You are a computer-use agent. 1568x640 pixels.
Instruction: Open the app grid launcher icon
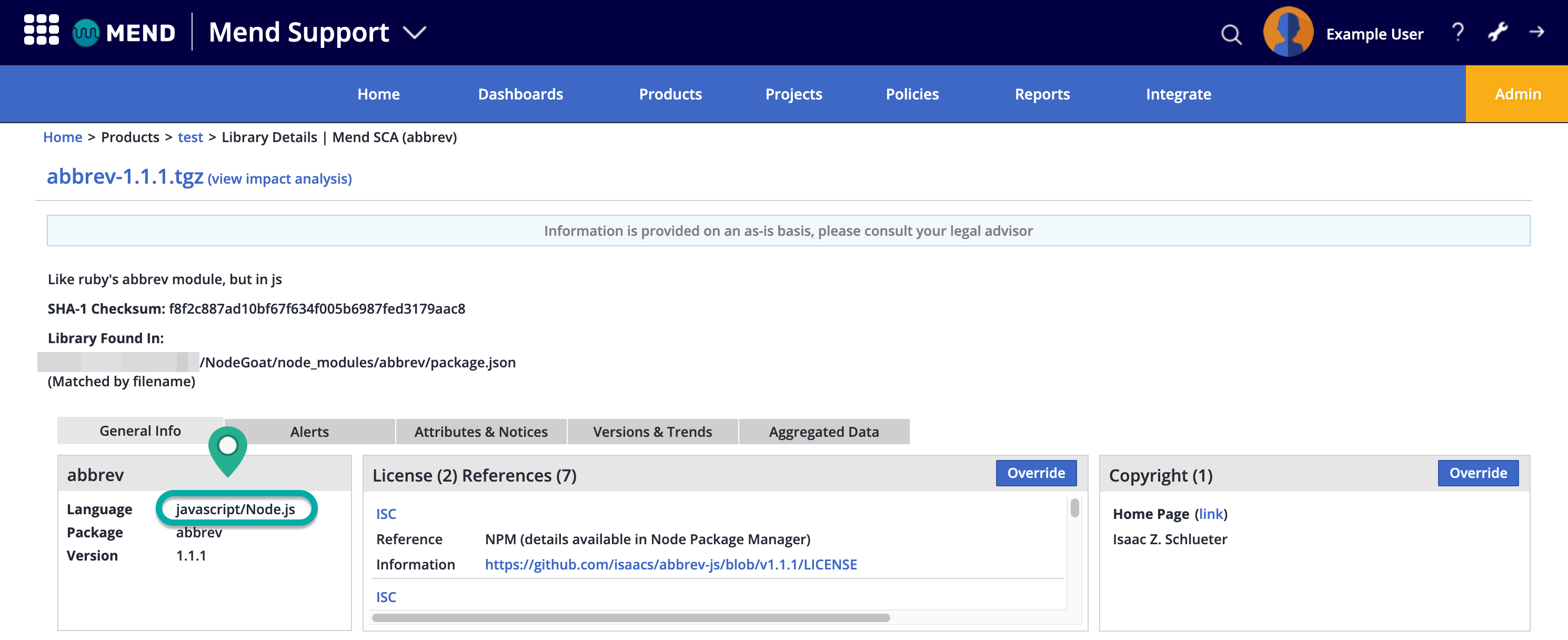(x=41, y=31)
